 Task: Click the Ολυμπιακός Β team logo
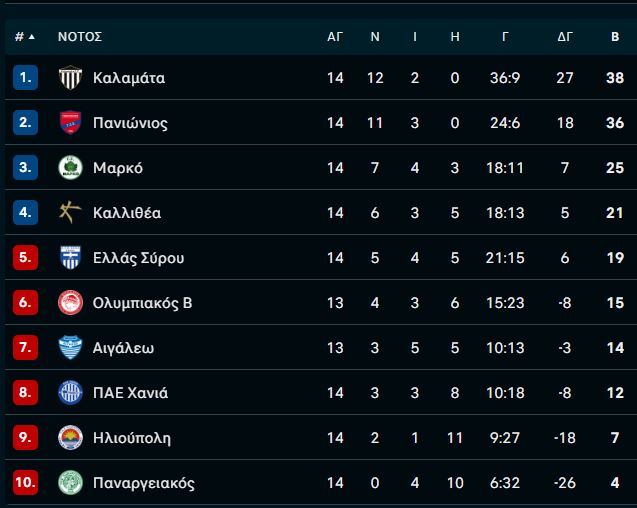(x=70, y=303)
